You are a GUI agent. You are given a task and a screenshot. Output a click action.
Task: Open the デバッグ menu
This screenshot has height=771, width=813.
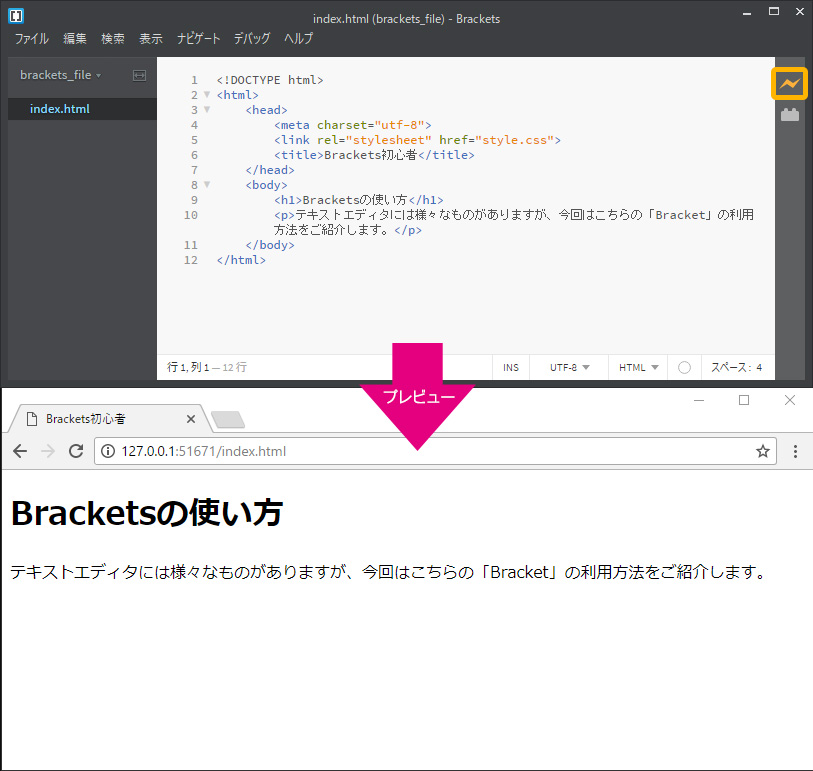point(251,38)
